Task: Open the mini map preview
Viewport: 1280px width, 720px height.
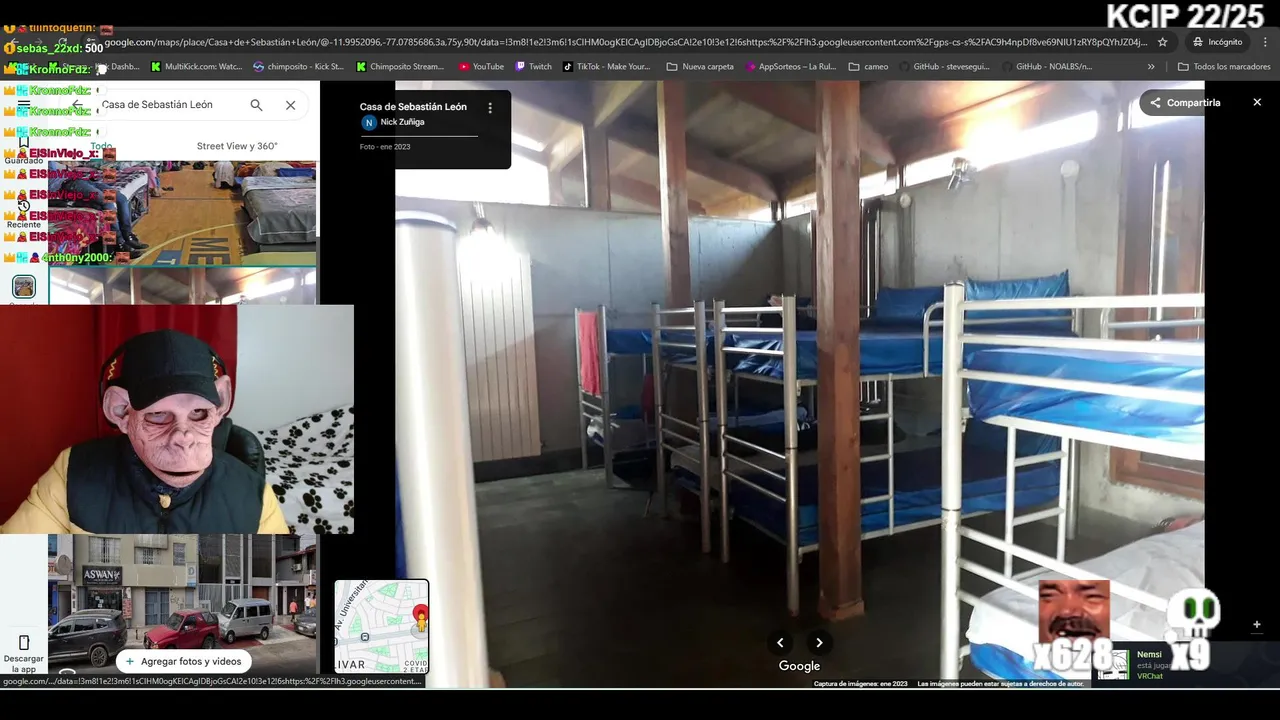Action: [x=381, y=626]
